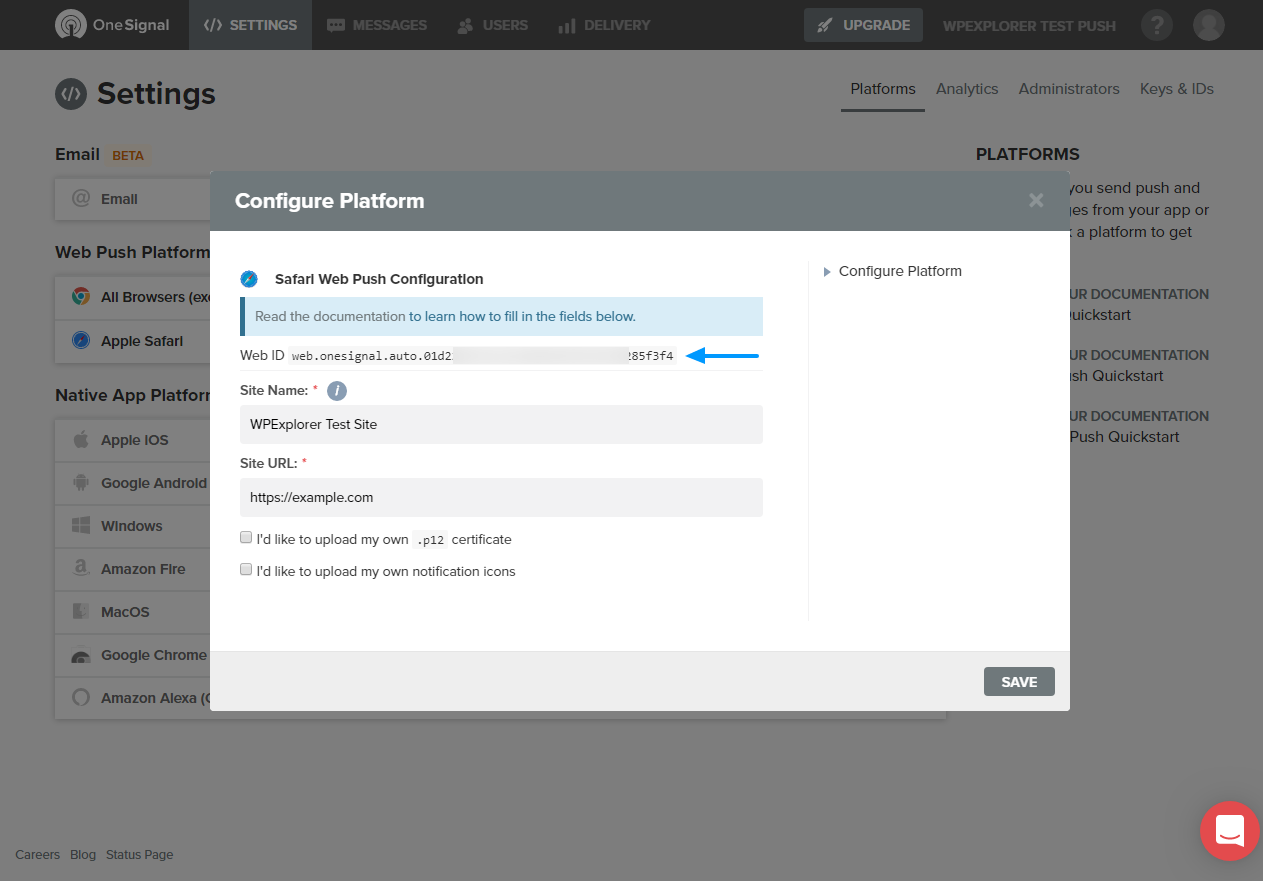The image size is (1263, 881).
Task: Select Apple Safari platform icon
Action: pos(81,341)
